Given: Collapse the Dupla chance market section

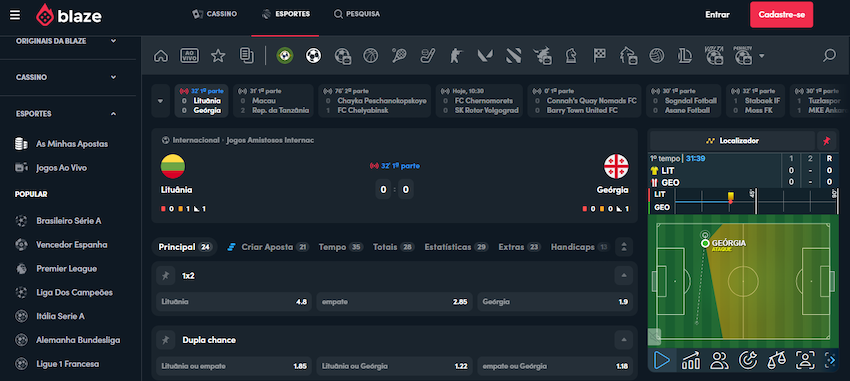Looking at the screenshot, I should pyautogui.click(x=623, y=340).
